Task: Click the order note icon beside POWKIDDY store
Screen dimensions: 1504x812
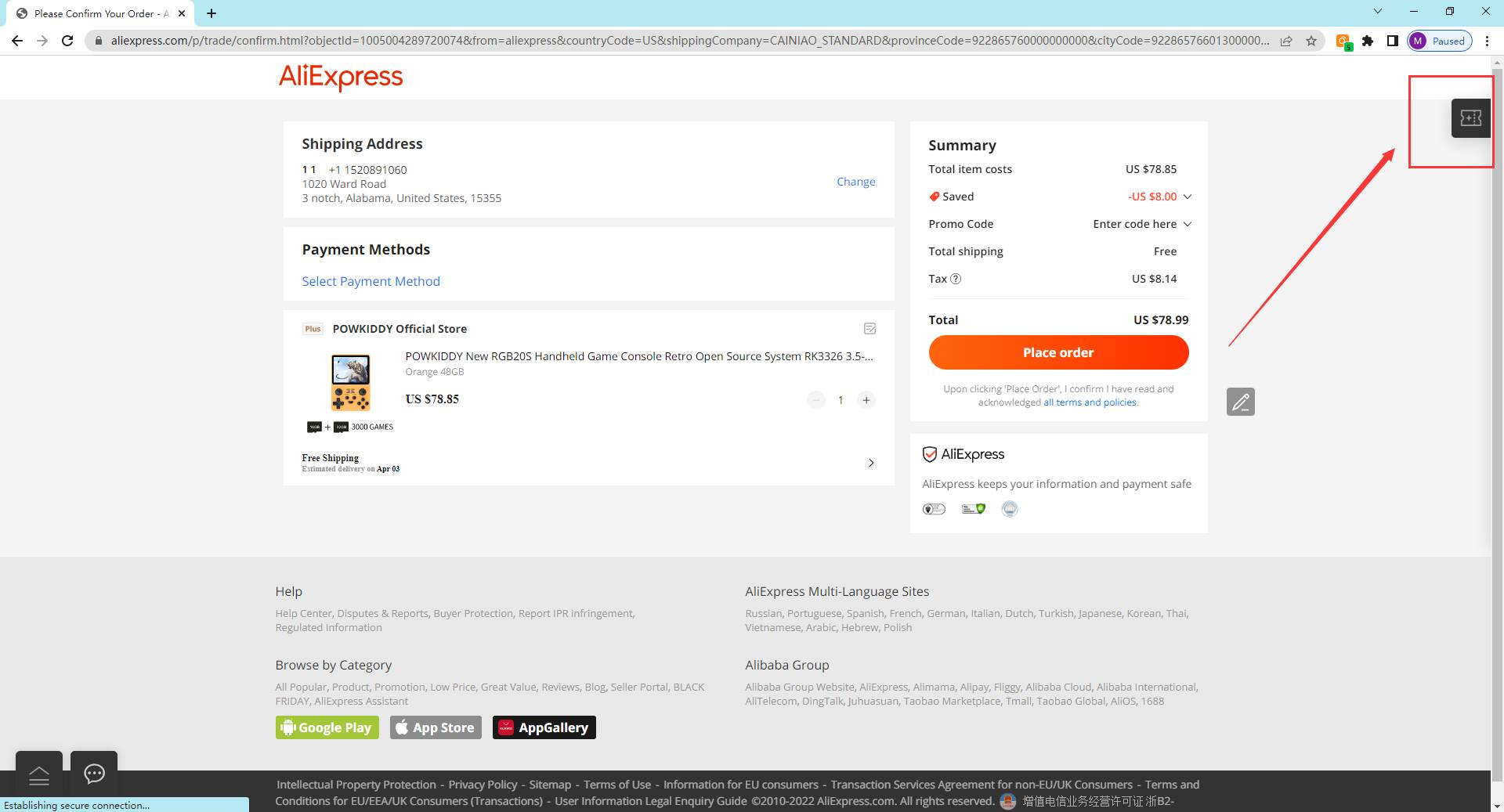Action: click(x=869, y=329)
